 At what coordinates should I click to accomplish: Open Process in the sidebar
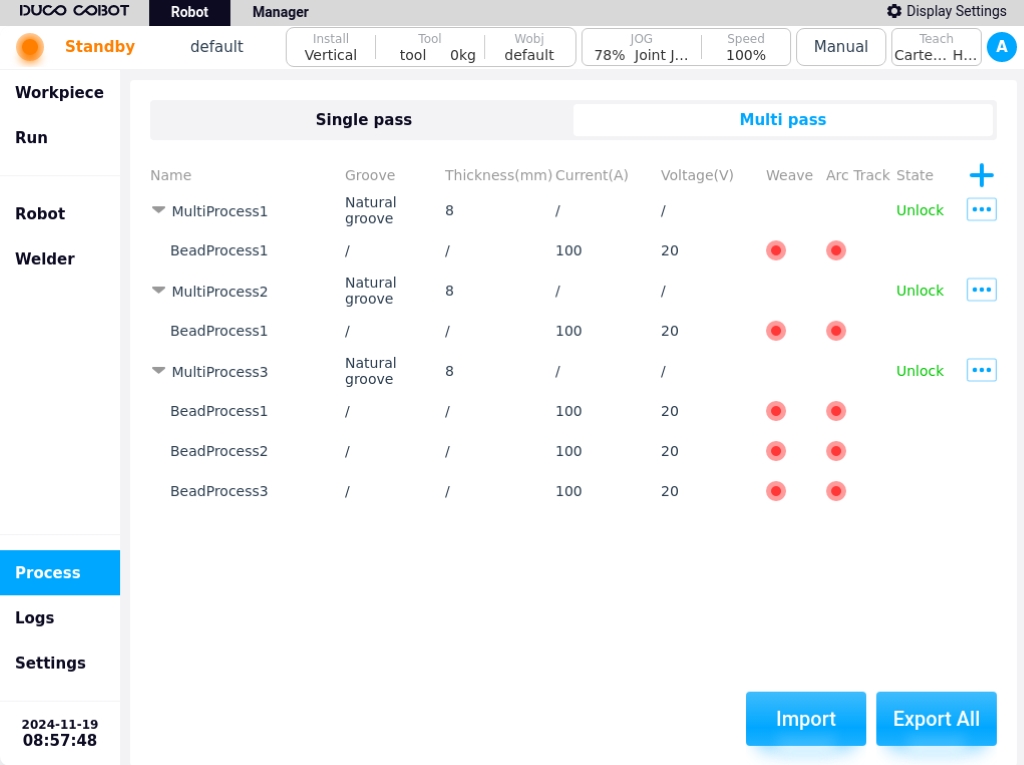[x=59, y=572]
